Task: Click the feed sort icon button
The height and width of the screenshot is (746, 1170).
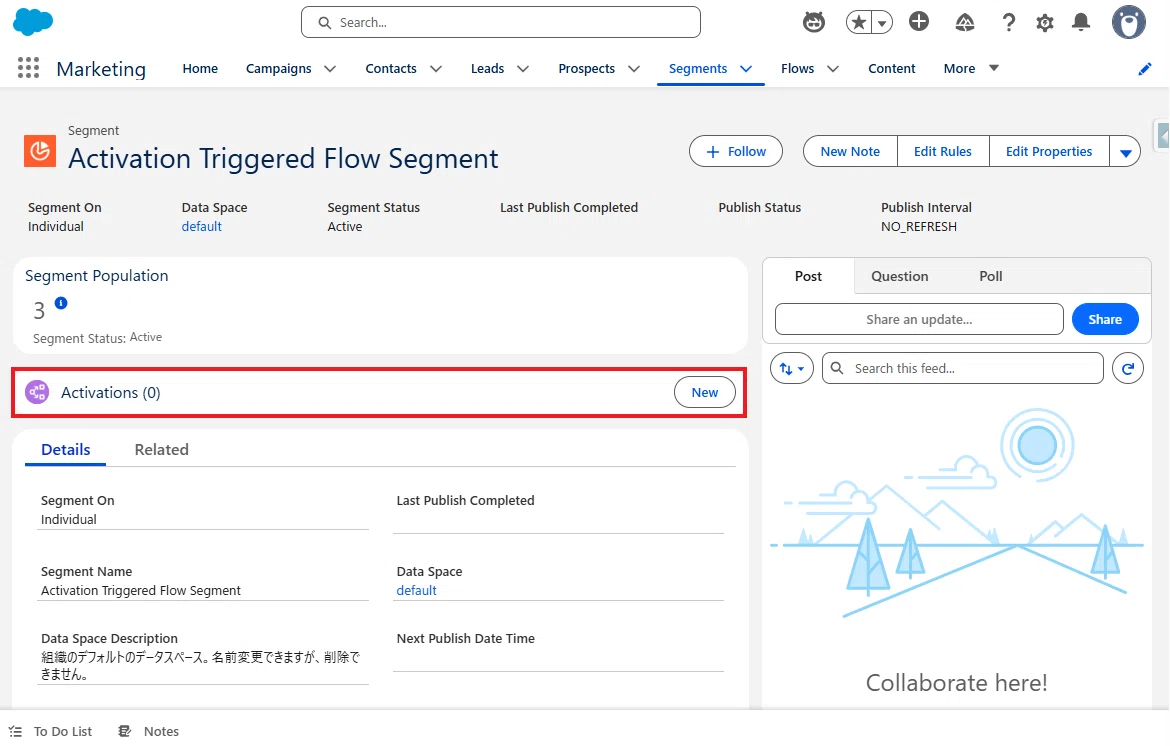Action: (792, 369)
